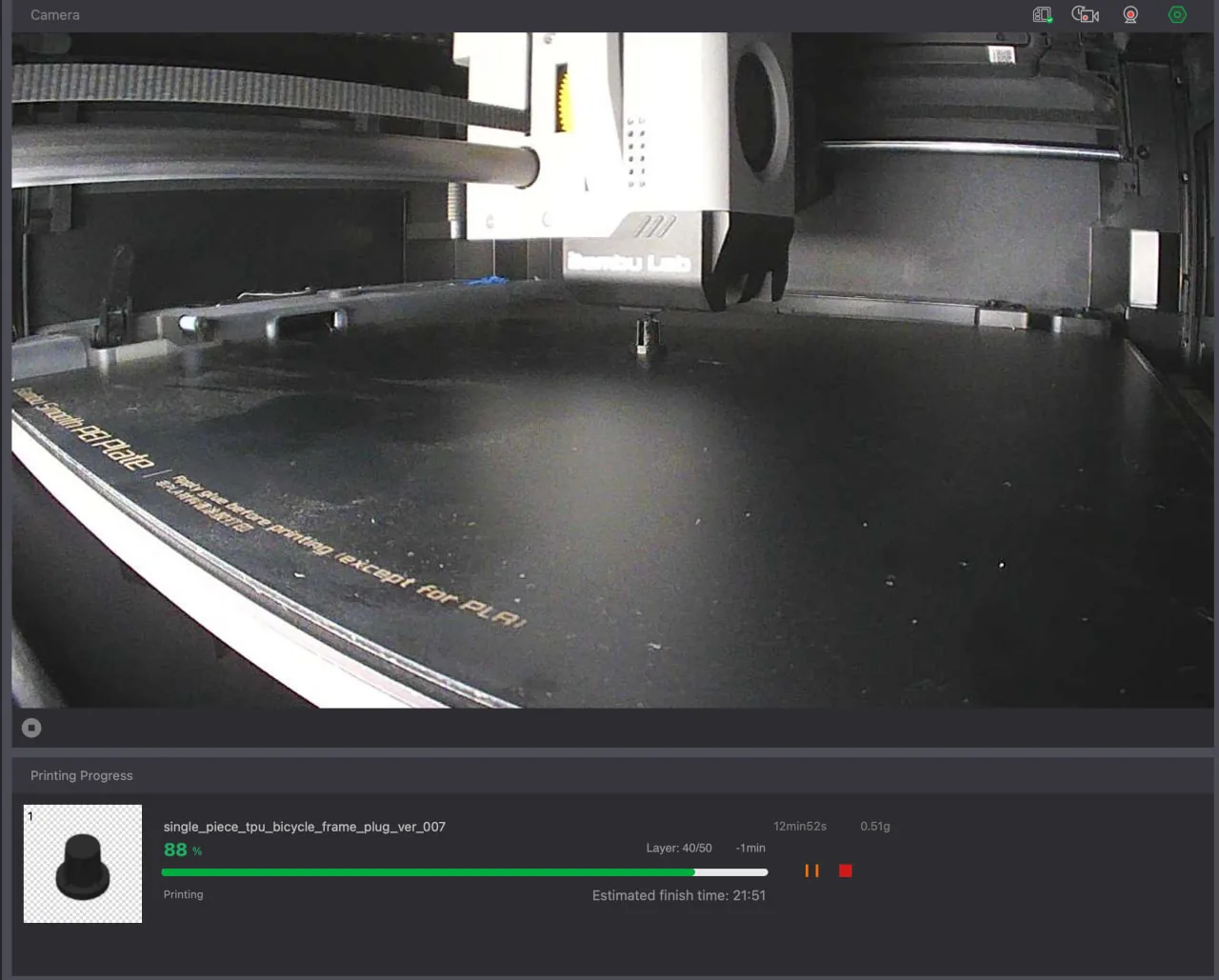
Task: Click the bicycle frame plug model thumbnail
Action: coord(83,864)
